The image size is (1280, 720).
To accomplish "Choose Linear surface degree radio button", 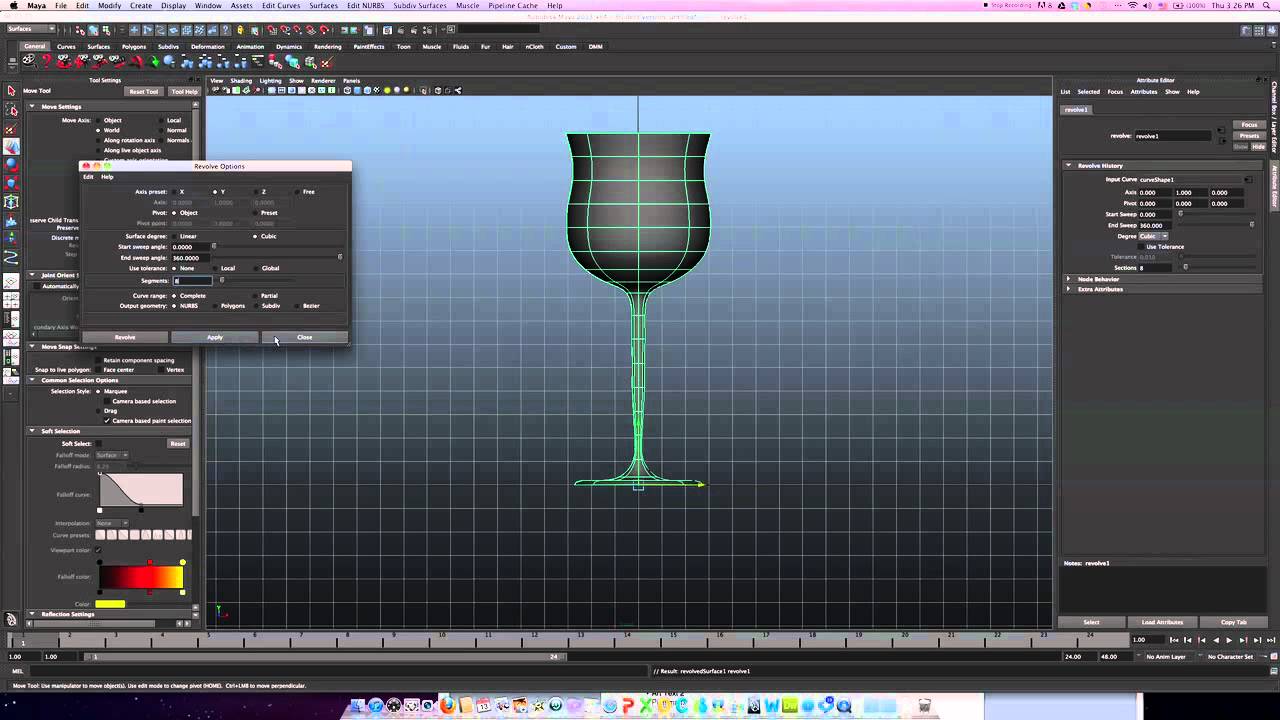I will [x=174, y=236].
